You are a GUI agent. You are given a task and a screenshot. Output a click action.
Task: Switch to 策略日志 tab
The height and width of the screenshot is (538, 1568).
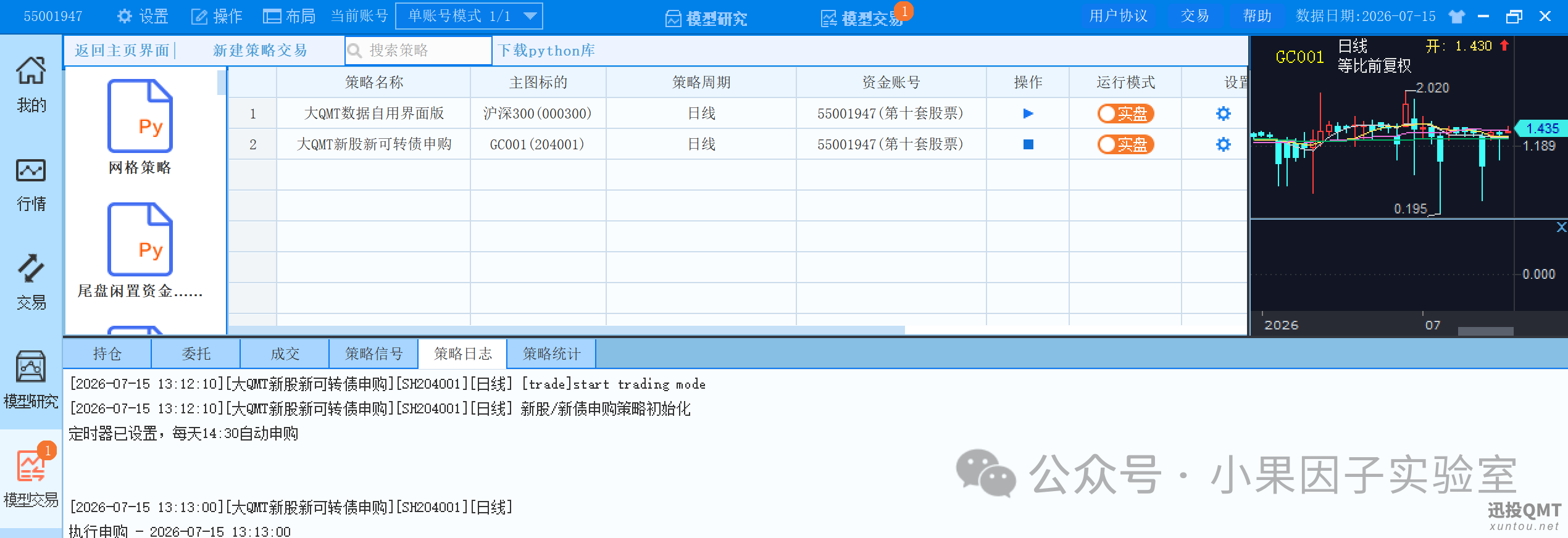click(463, 354)
